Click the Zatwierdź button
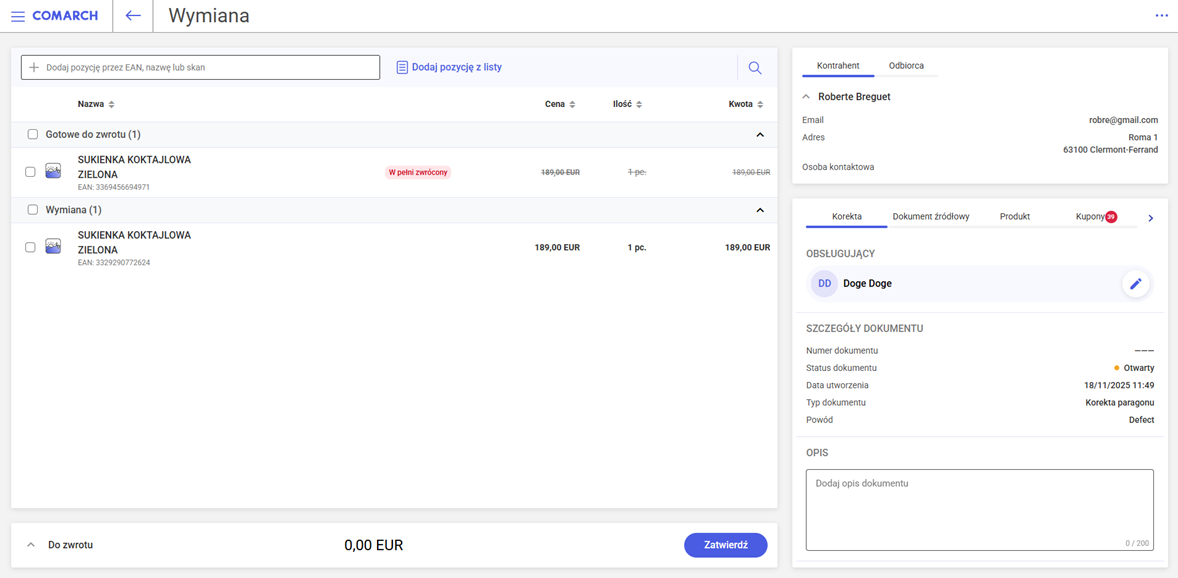Image resolution: width=1178 pixels, height=578 pixels. 725,545
